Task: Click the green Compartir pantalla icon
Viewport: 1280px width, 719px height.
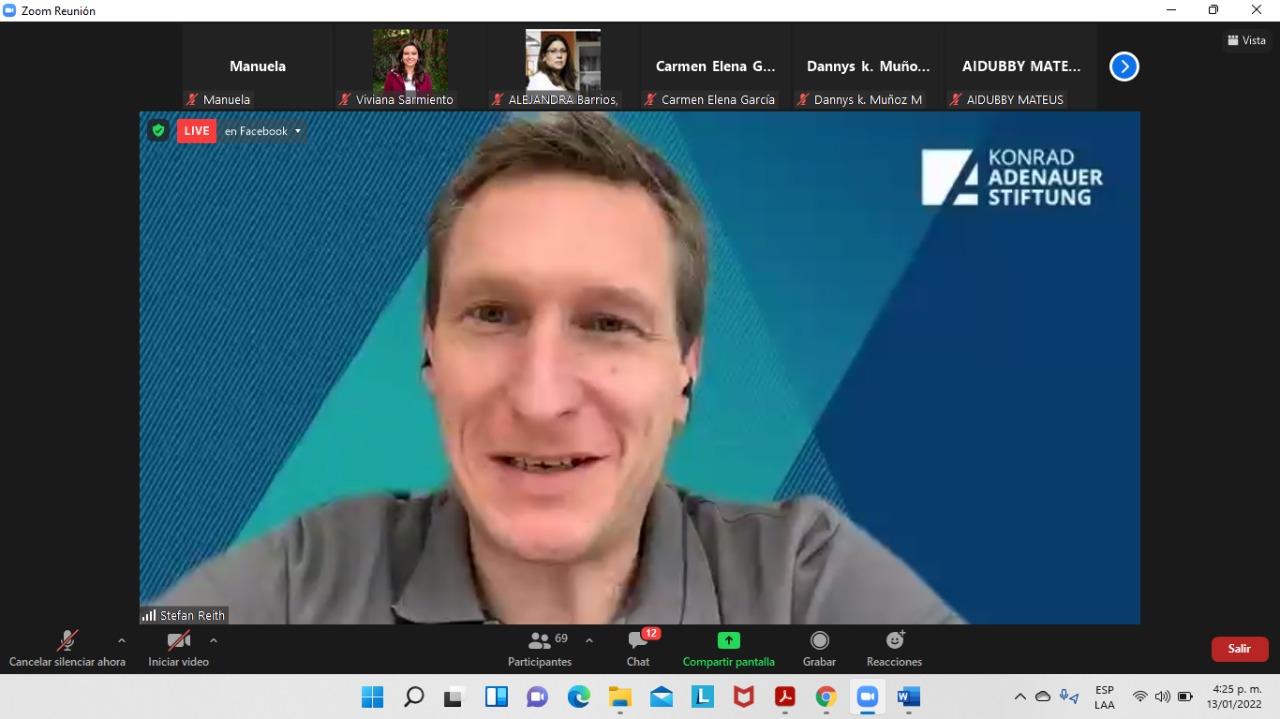Action: [x=728, y=641]
